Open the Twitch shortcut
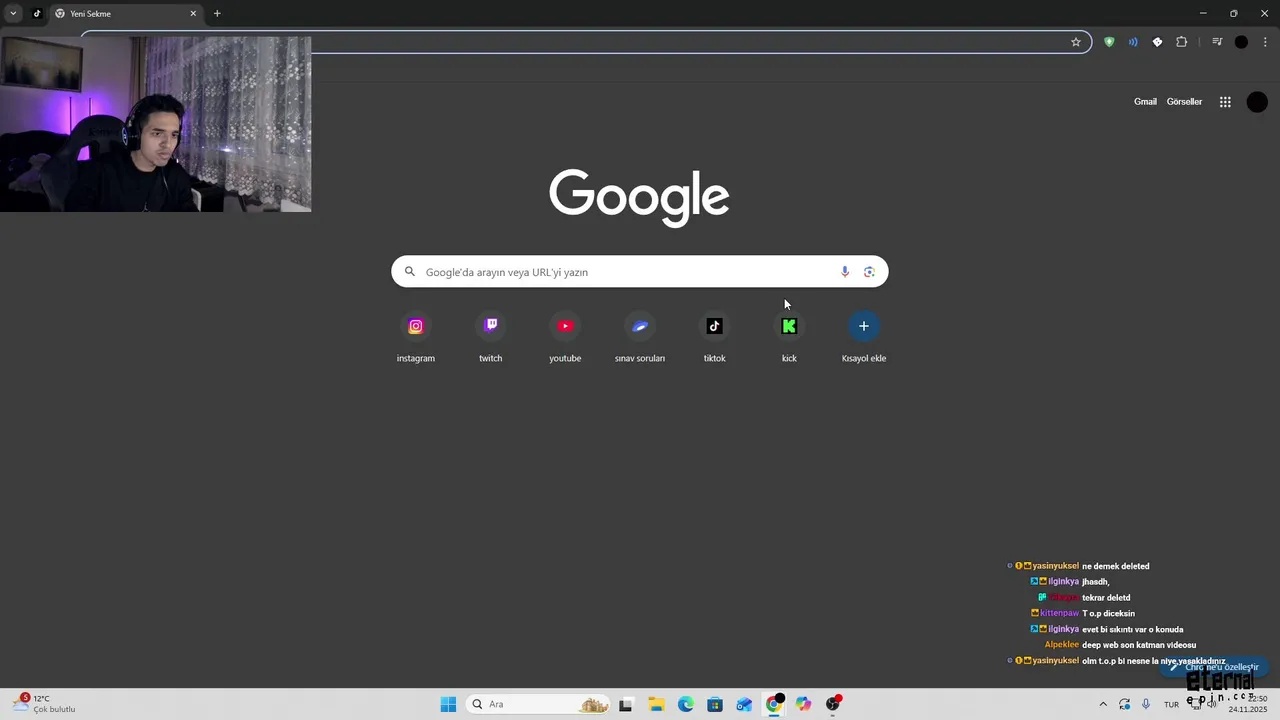Screen dimensions: 1280x720 (490, 337)
